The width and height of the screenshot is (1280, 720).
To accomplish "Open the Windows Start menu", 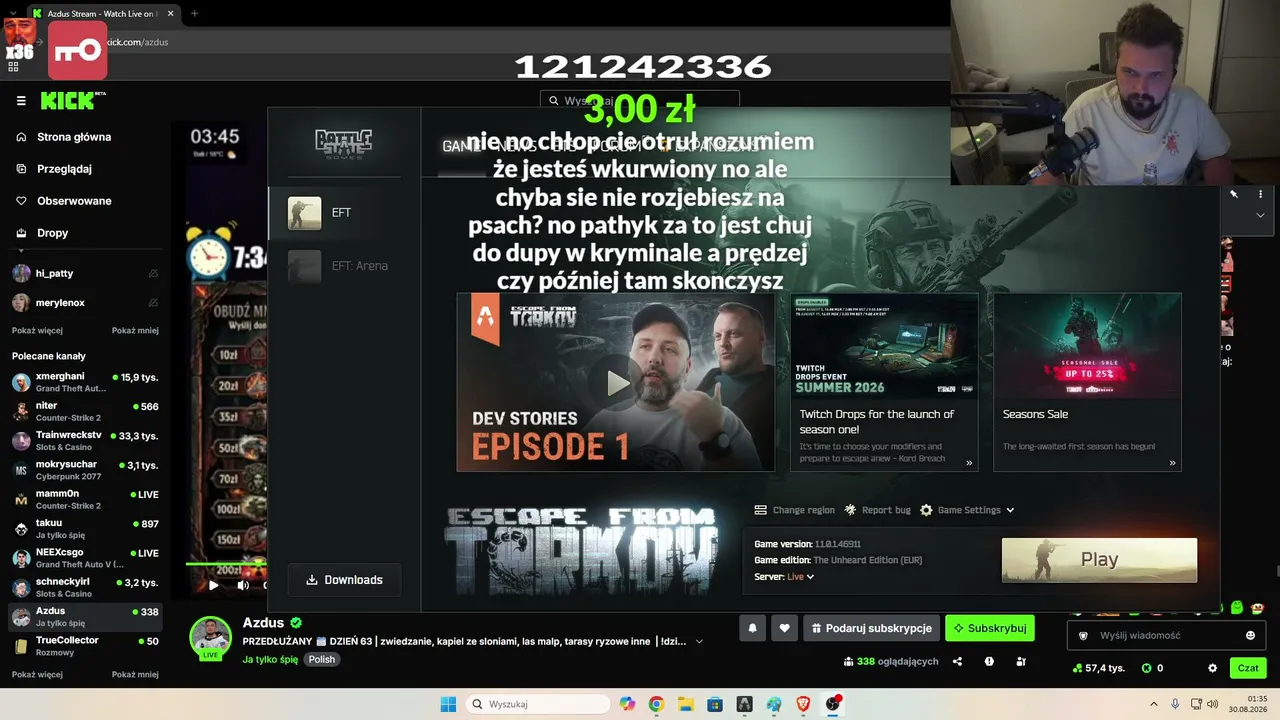I will pyautogui.click(x=448, y=704).
